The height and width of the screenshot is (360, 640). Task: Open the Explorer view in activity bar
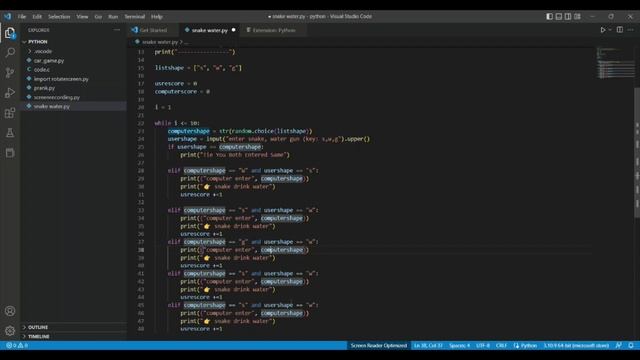(x=10, y=33)
